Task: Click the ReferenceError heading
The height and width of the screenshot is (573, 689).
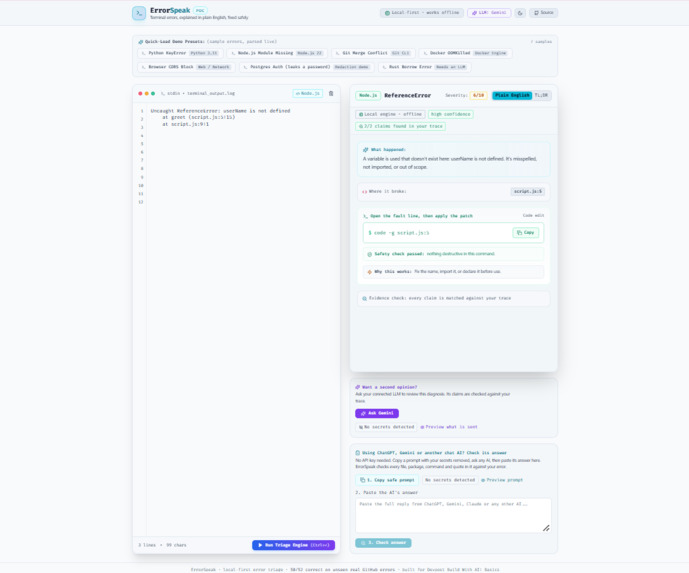Action: point(407,95)
